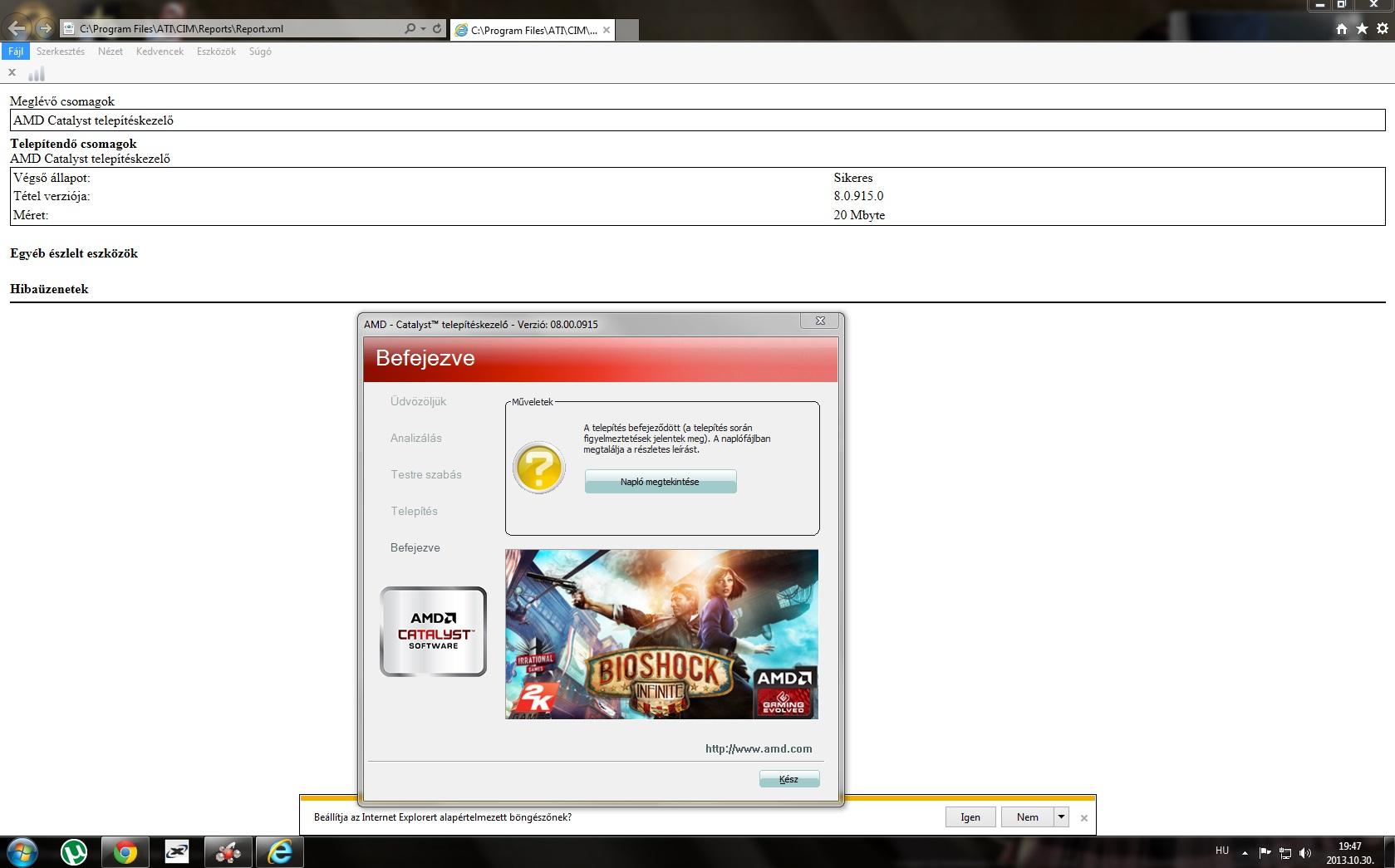Open the Action Center flag icon
1395x868 pixels.
tap(1265, 853)
